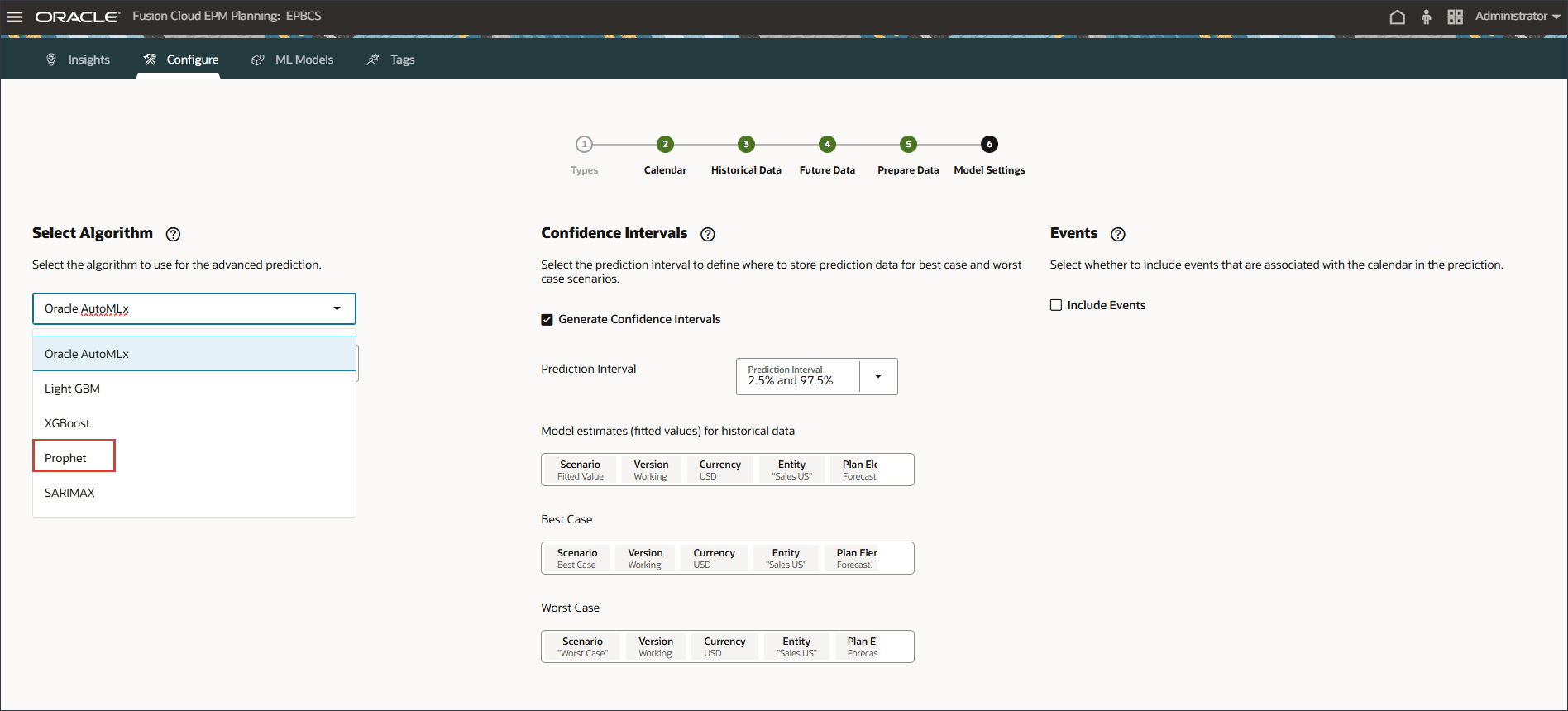Choose SARIMAX algorithm
This screenshot has height=711, width=1568.
point(194,493)
